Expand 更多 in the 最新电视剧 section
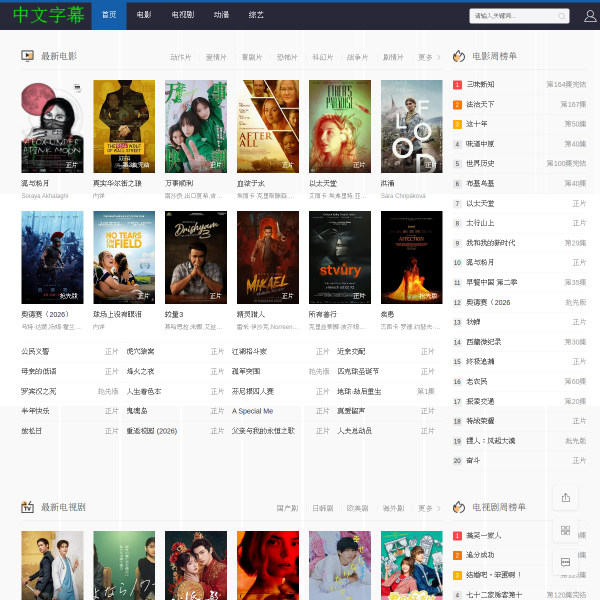 429,508
